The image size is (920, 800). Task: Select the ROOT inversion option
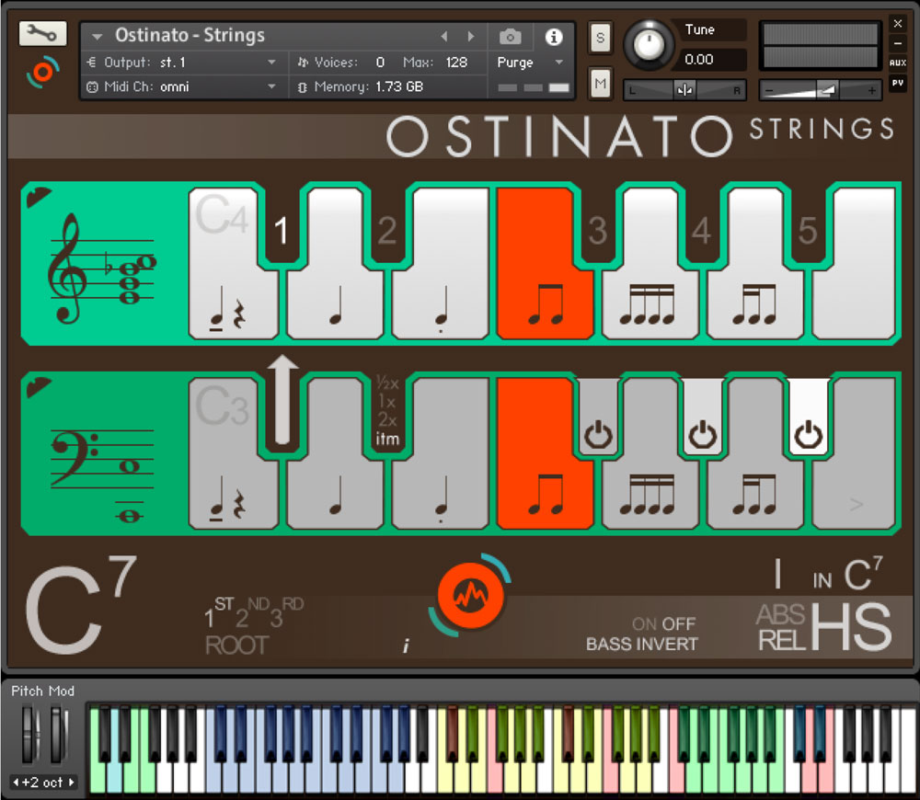236,645
